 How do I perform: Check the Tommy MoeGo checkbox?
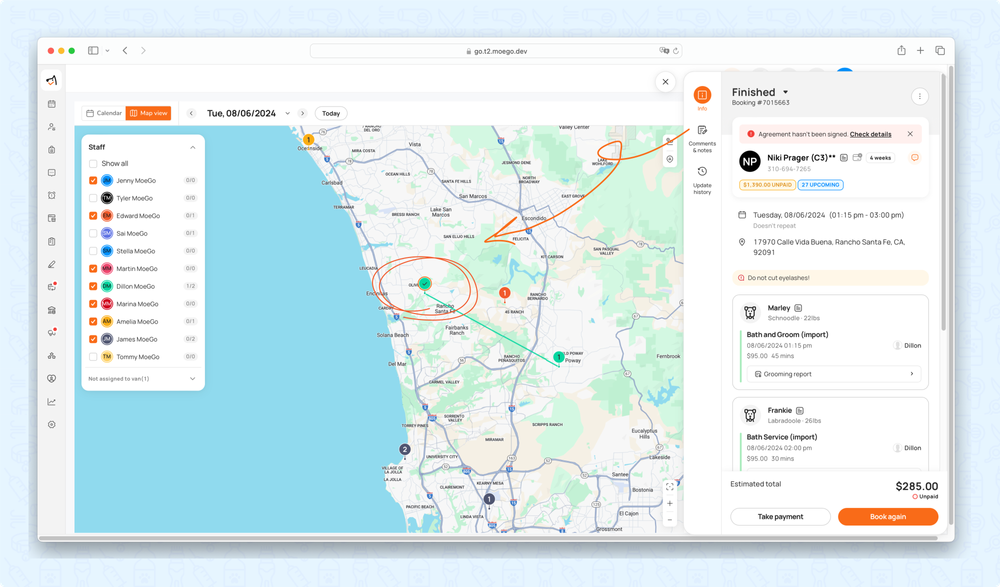tap(93, 356)
